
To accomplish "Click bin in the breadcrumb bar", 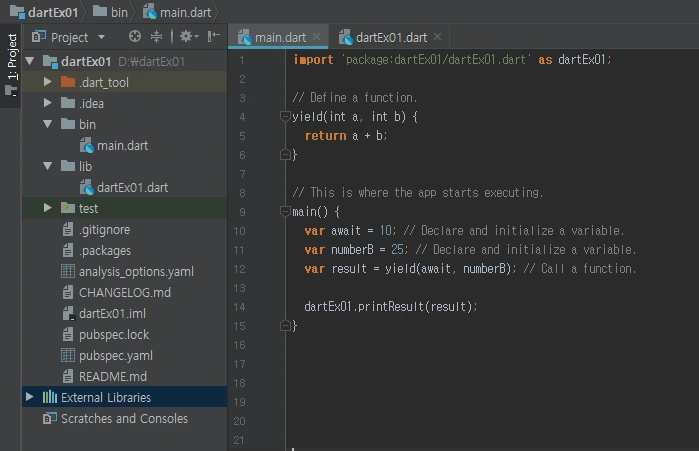I will tap(119, 11).
